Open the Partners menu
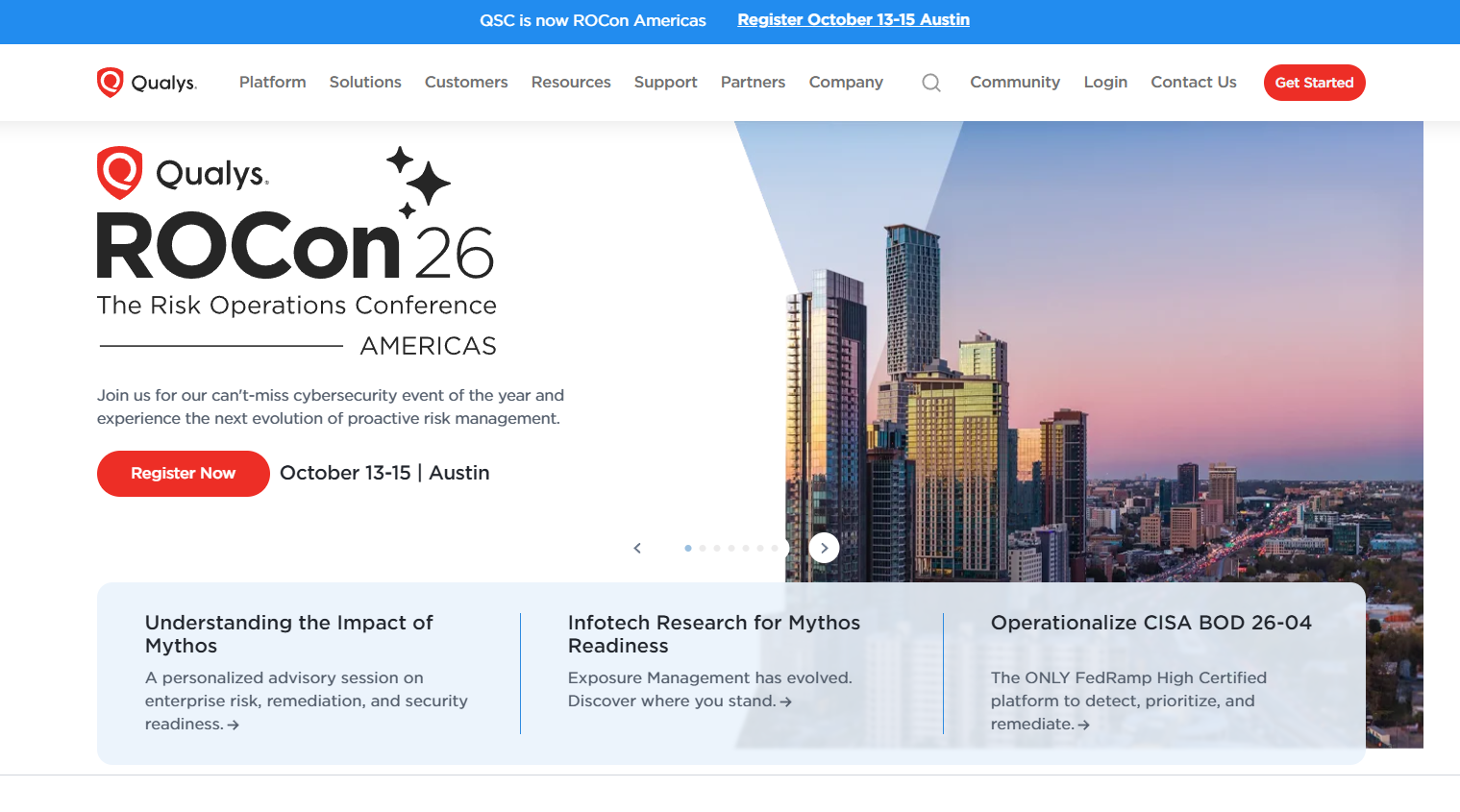Viewport: 1460px width, 812px height. point(754,83)
